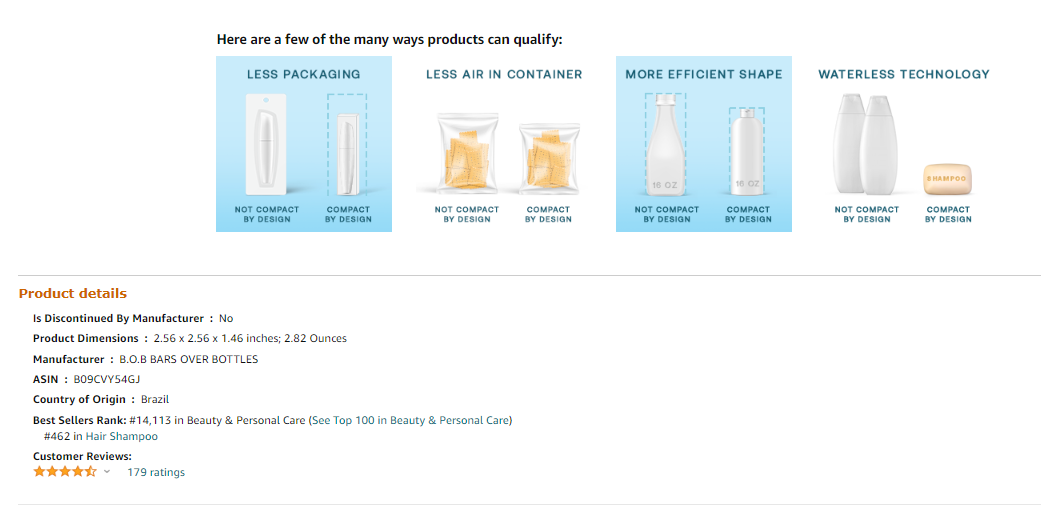Open the 179 ratings link
Screen dimensions: 1041x506
coord(156,472)
